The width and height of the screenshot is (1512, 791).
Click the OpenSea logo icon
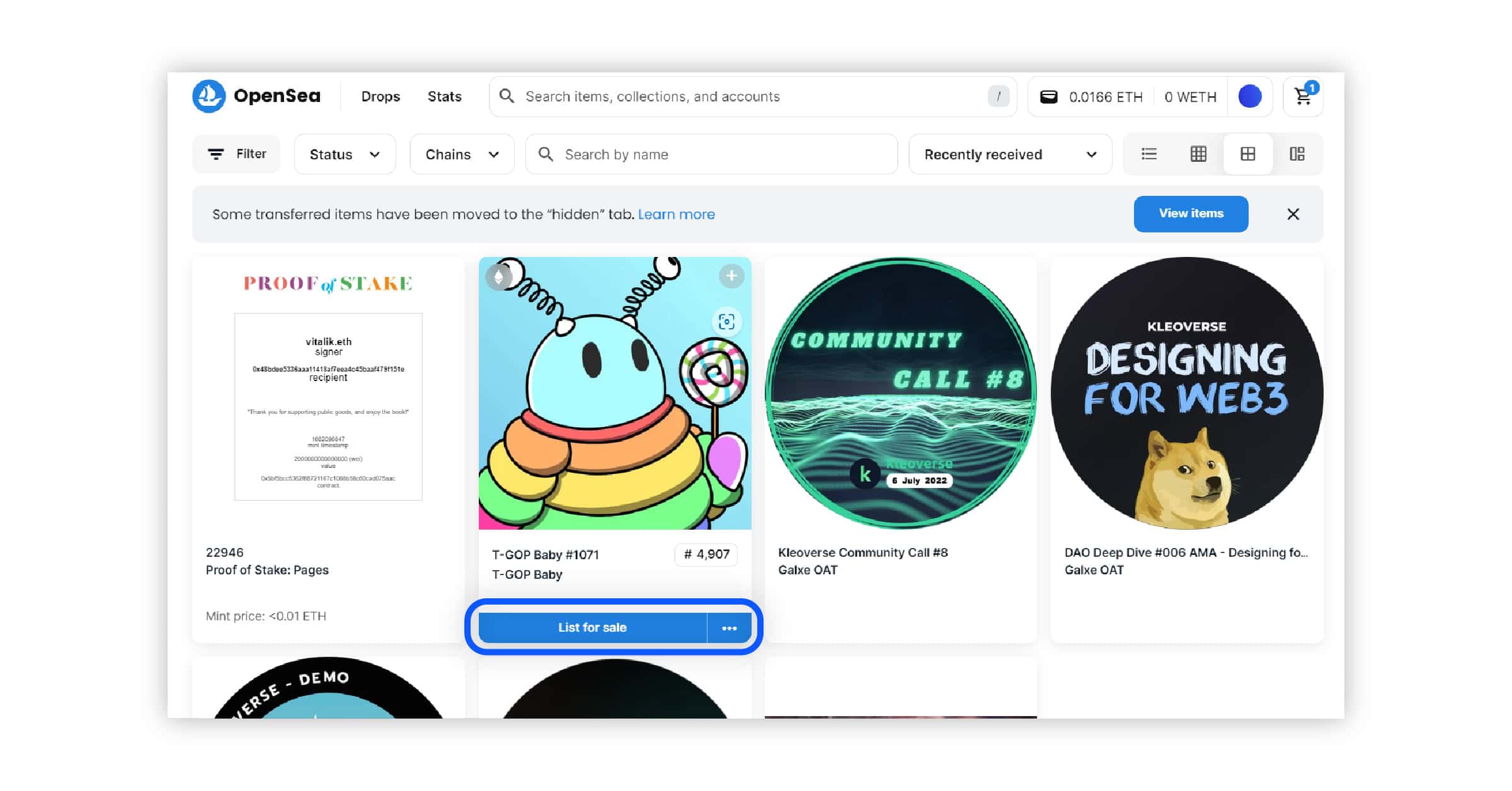(209, 96)
